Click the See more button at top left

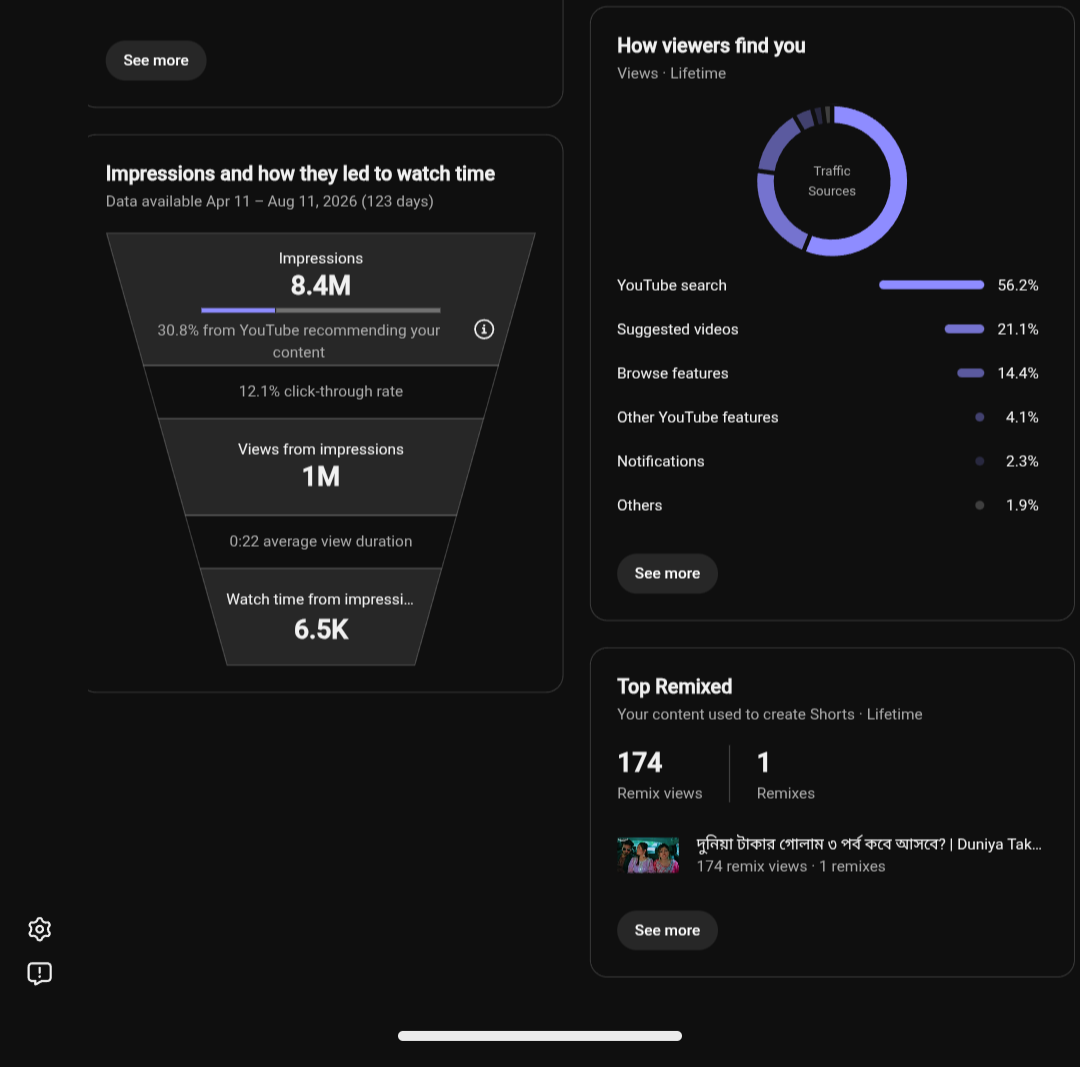[x=156, y=61]
